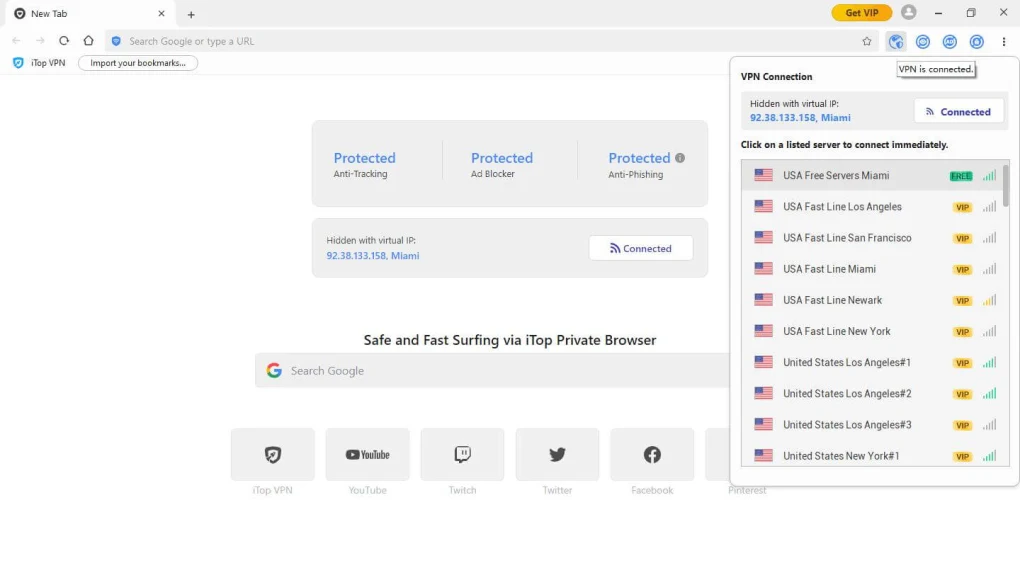Reload the page

pos(64,41)
